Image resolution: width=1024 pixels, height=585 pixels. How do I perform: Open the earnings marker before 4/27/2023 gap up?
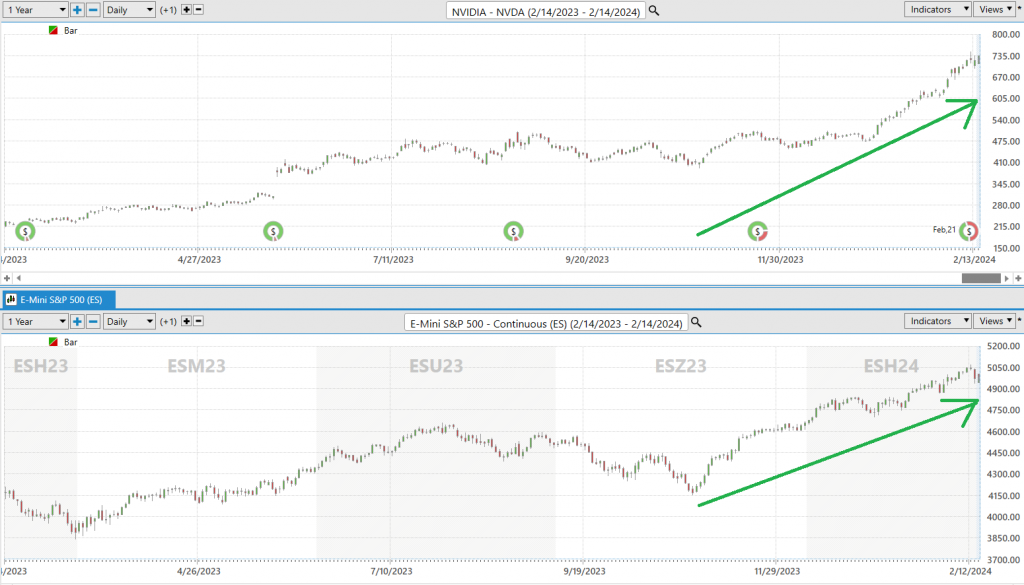click(x=273, y=231)
